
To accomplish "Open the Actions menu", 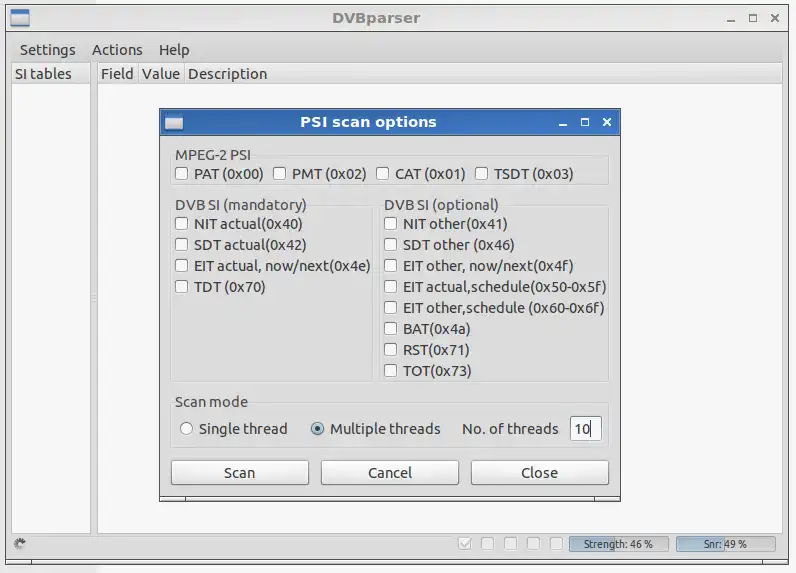I will point(117,50).
